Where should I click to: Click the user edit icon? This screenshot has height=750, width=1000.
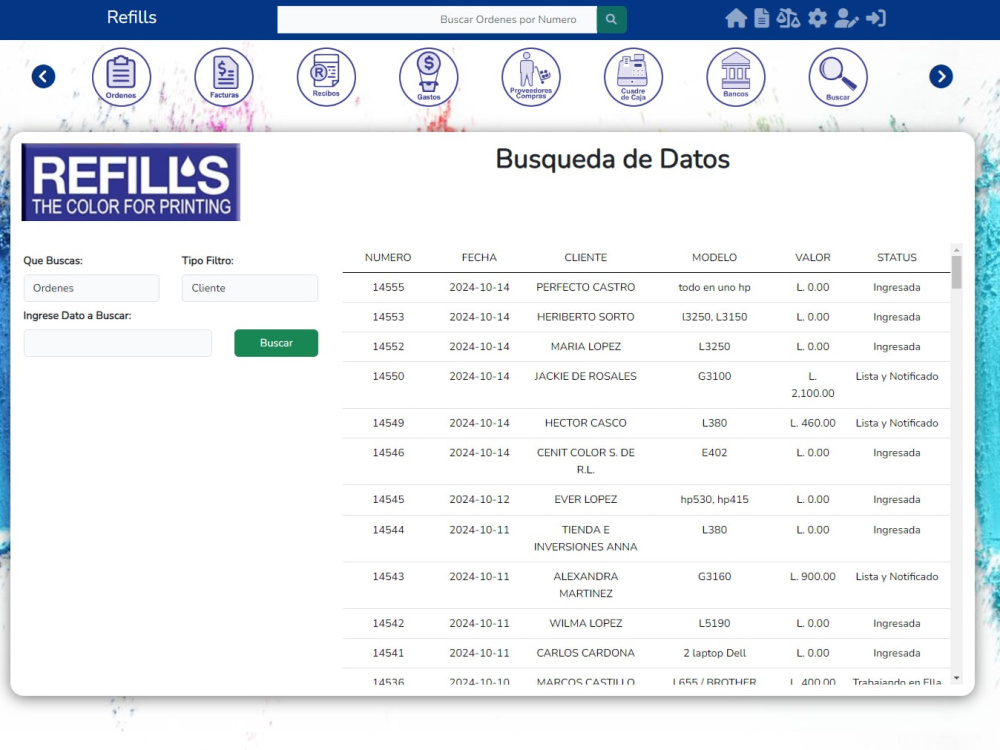[846, 18]
